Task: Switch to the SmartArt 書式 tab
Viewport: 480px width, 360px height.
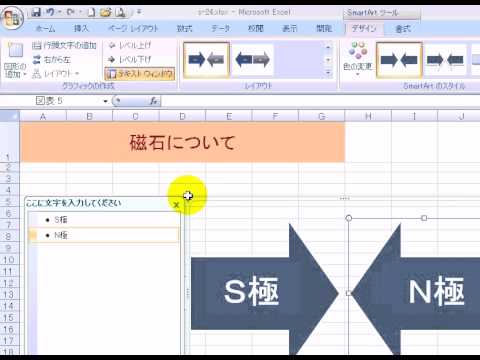Action: [403, 29]
